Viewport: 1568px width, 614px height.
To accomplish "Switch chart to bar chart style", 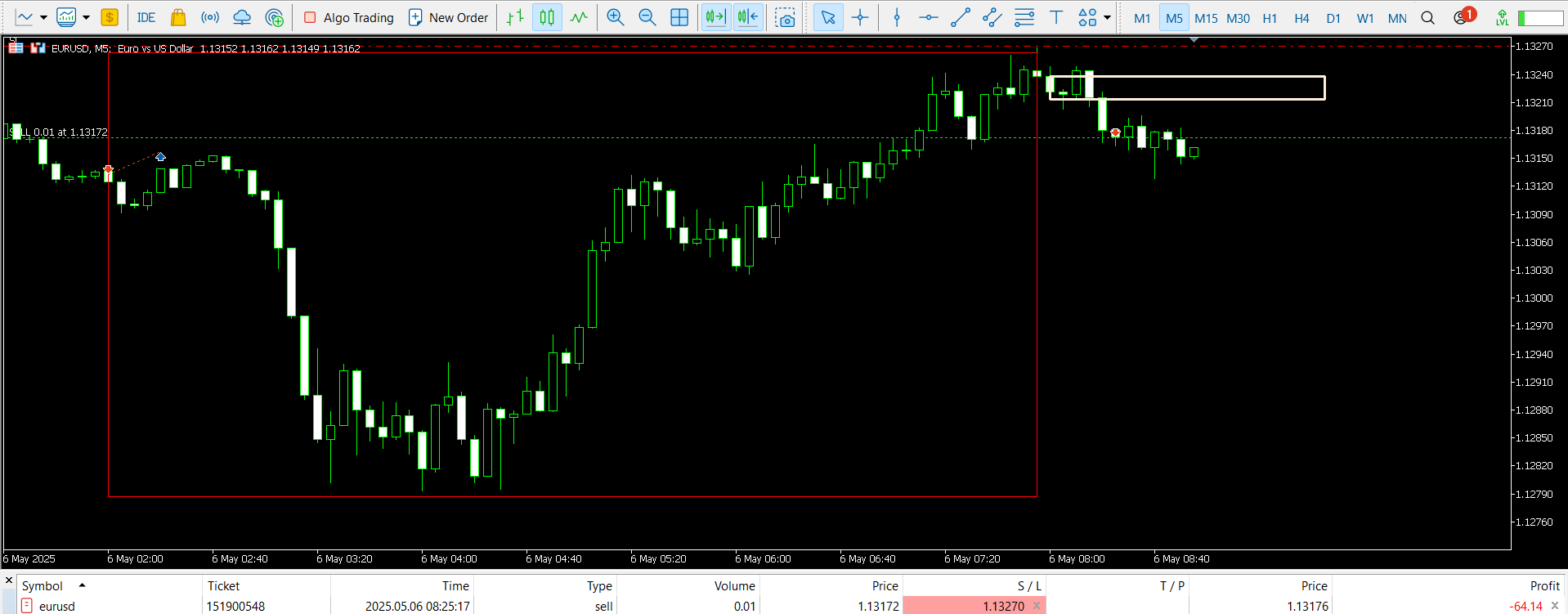I will pyautogui.click(x=515, y=17).
